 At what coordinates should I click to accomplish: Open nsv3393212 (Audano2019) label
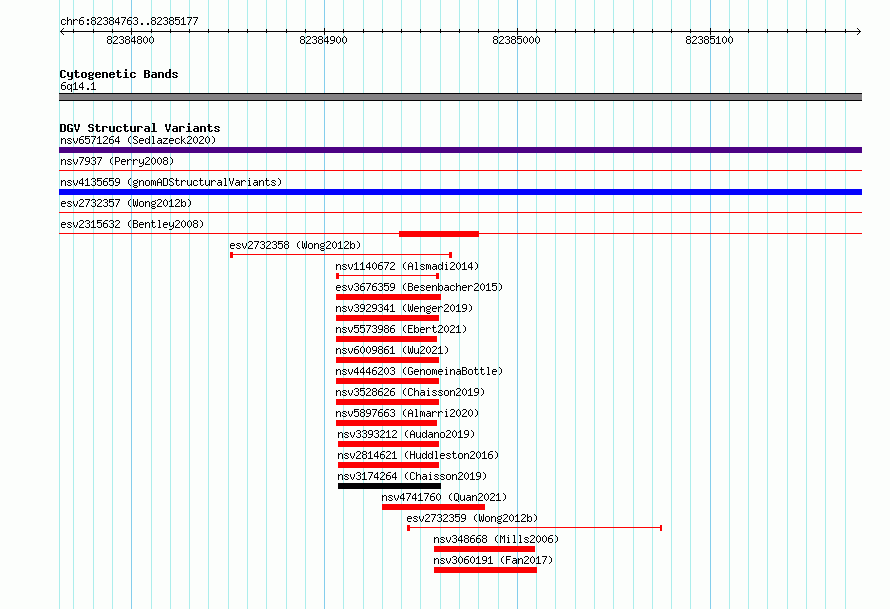pos(406,434)
